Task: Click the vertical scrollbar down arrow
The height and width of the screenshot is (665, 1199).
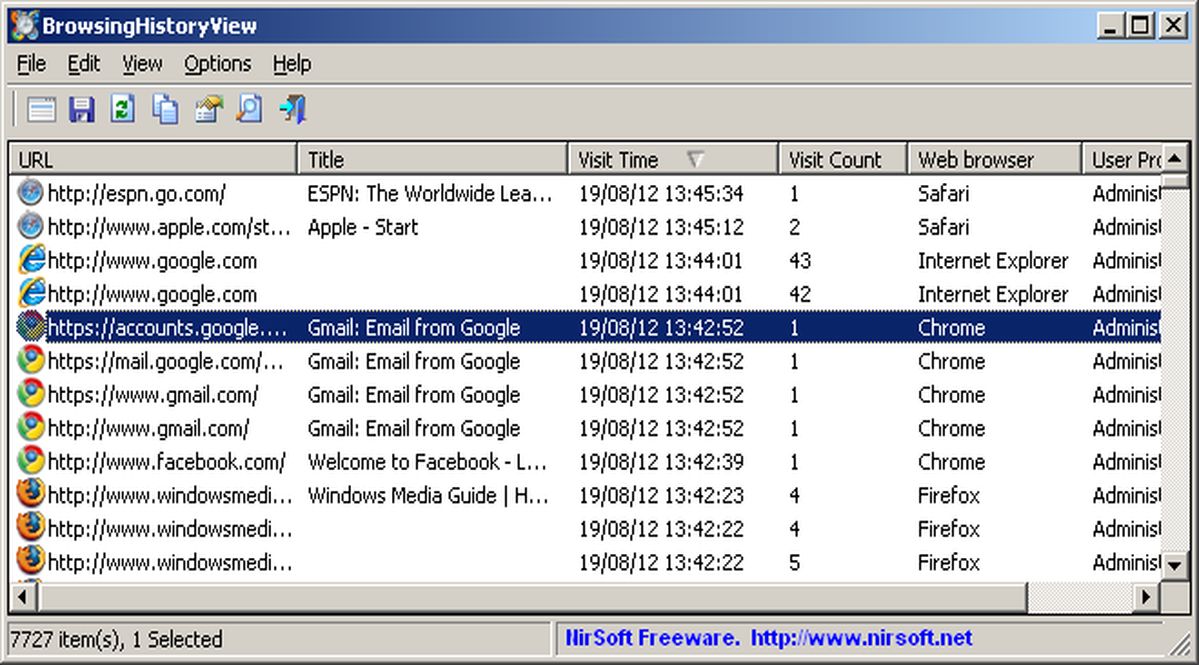Action: (x=1175, y=566)
